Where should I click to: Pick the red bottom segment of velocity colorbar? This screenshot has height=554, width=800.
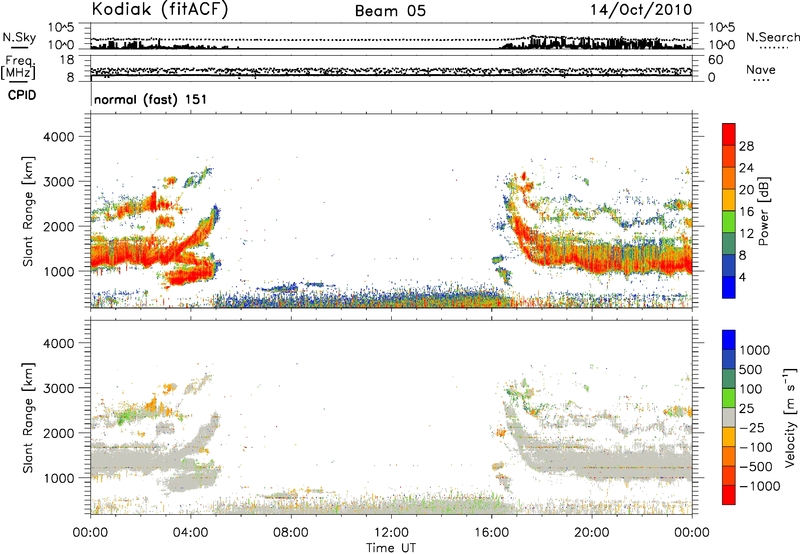click(x=729, y=495)
